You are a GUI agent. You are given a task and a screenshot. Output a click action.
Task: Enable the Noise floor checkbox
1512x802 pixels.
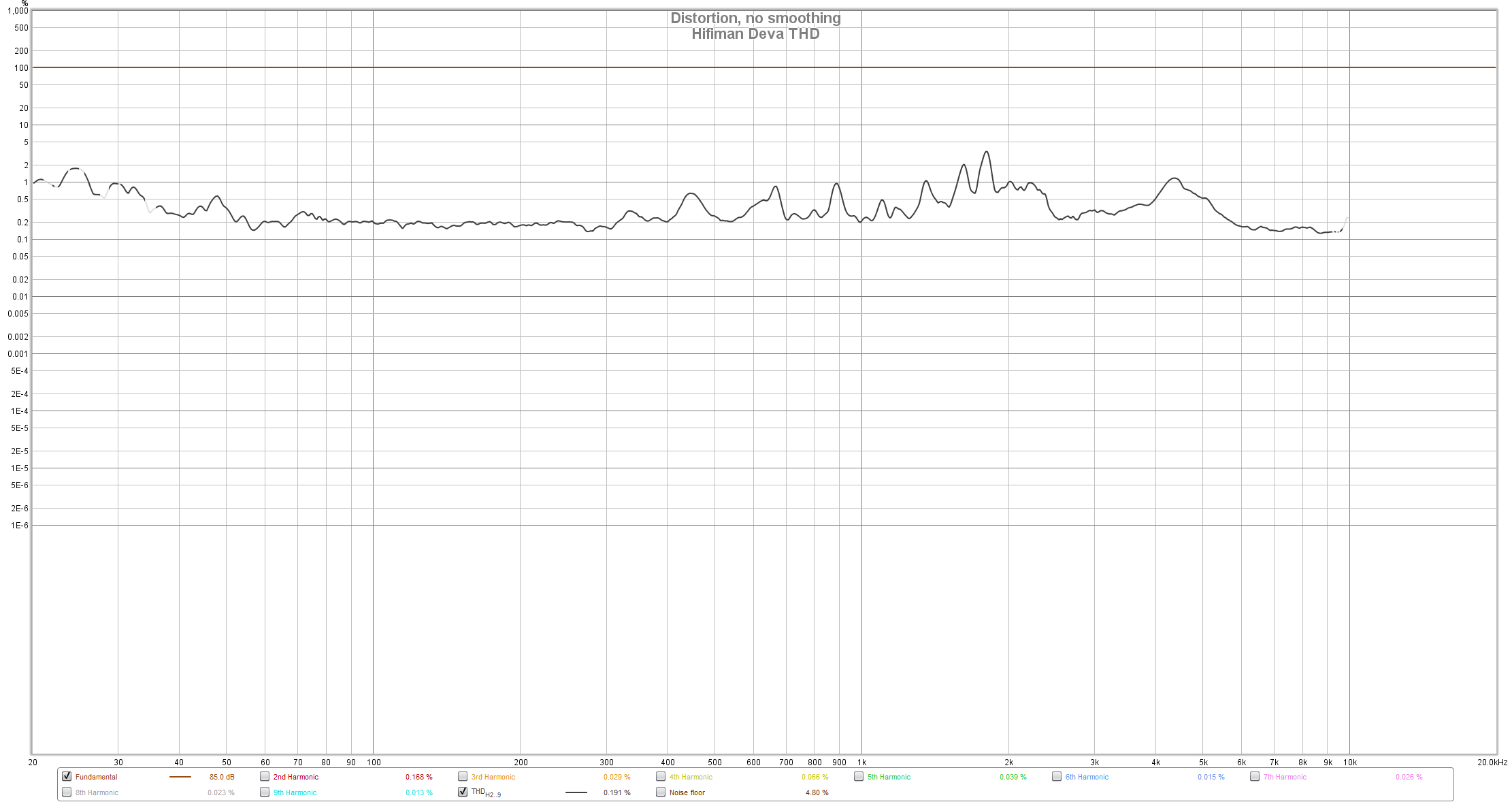(x=661, y=792)
